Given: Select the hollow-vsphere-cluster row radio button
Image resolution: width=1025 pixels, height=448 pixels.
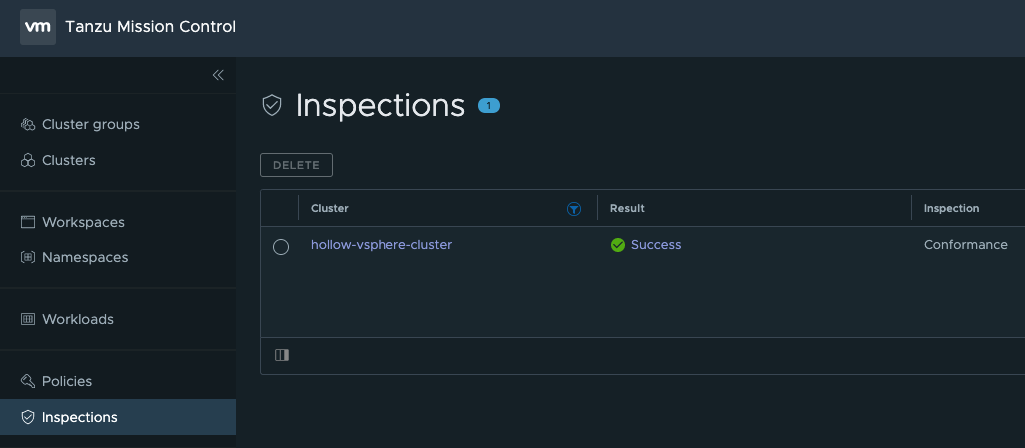Looking at the screenshot, I should pos(281,247).
